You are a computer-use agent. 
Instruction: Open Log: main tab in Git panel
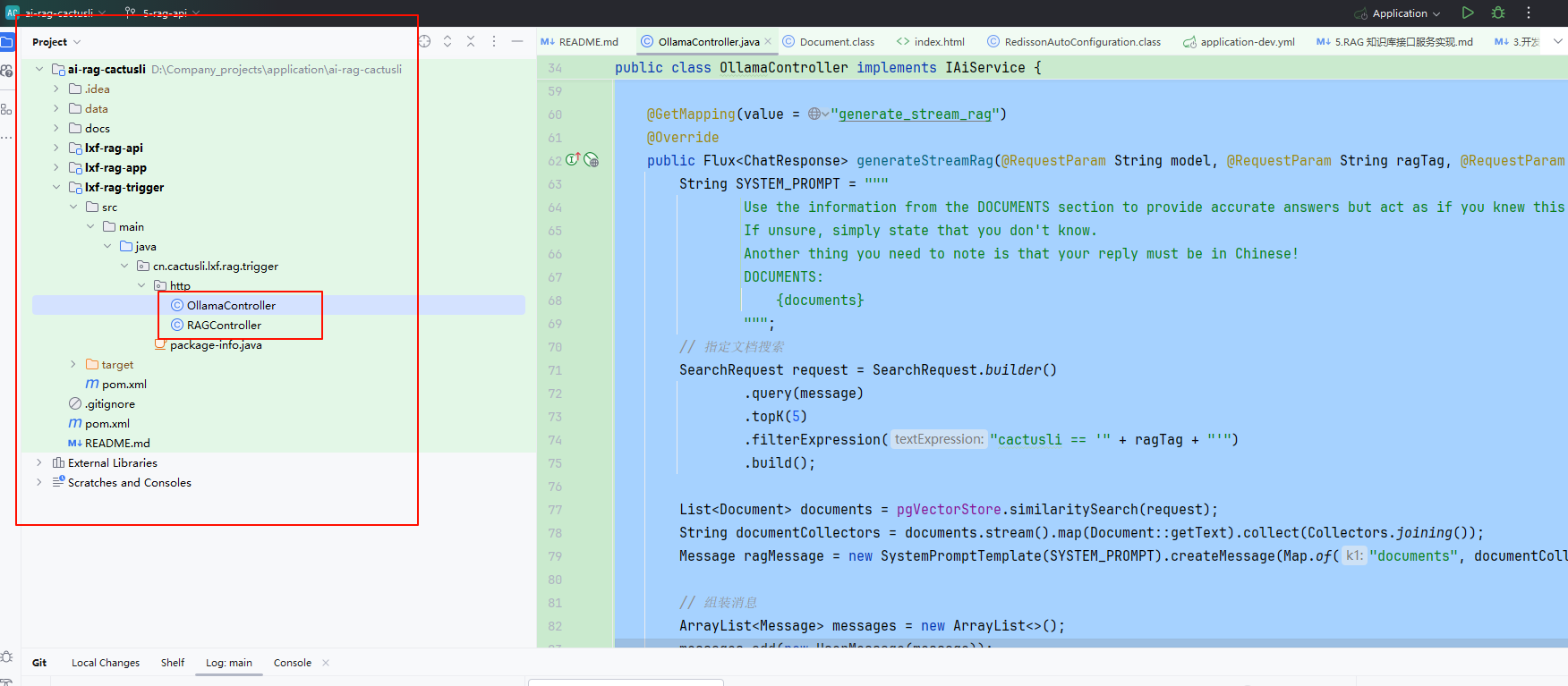click(x=229, y=663)
